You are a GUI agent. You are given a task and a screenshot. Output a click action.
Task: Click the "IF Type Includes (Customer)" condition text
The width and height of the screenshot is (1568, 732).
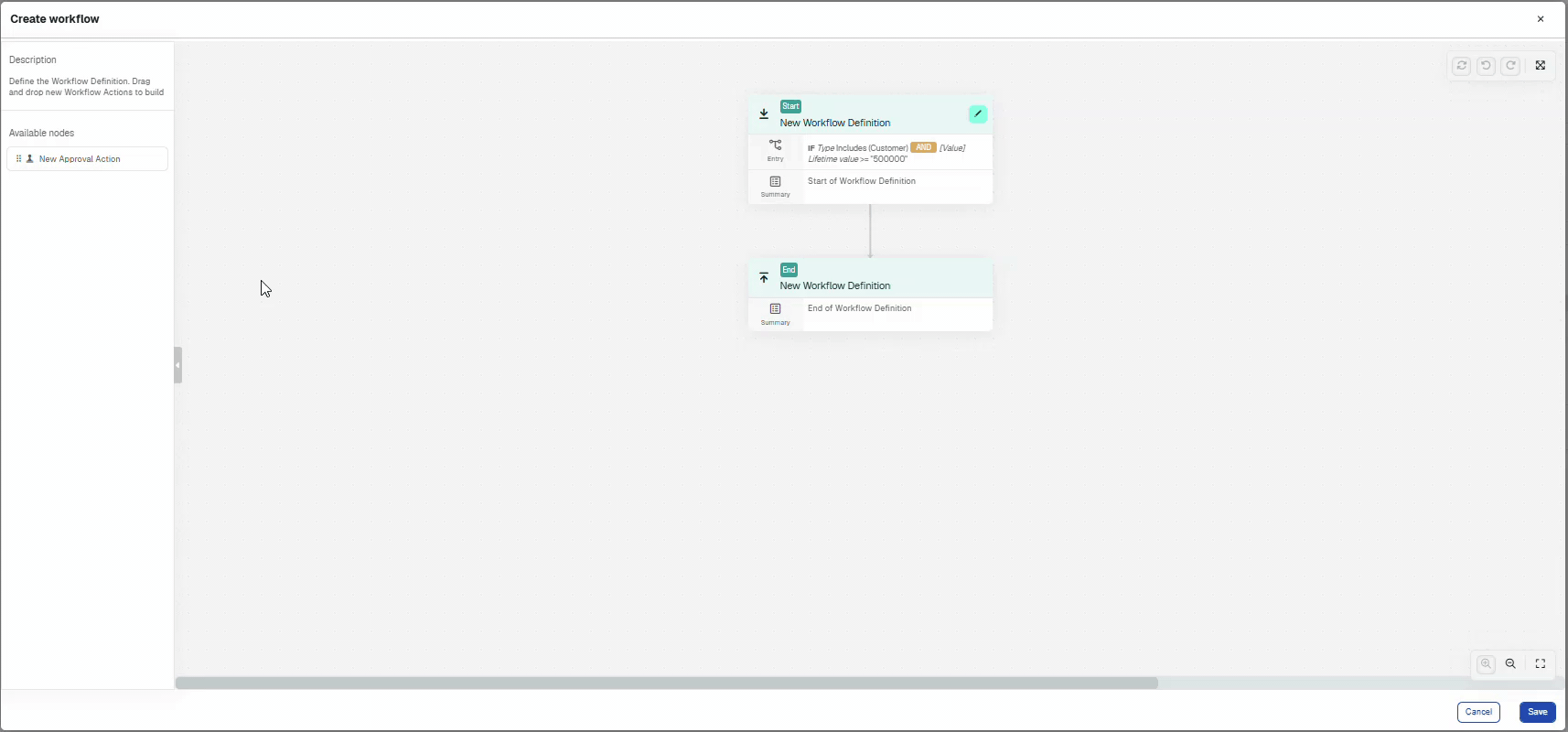pyautogui.click(x=858, y=148)
